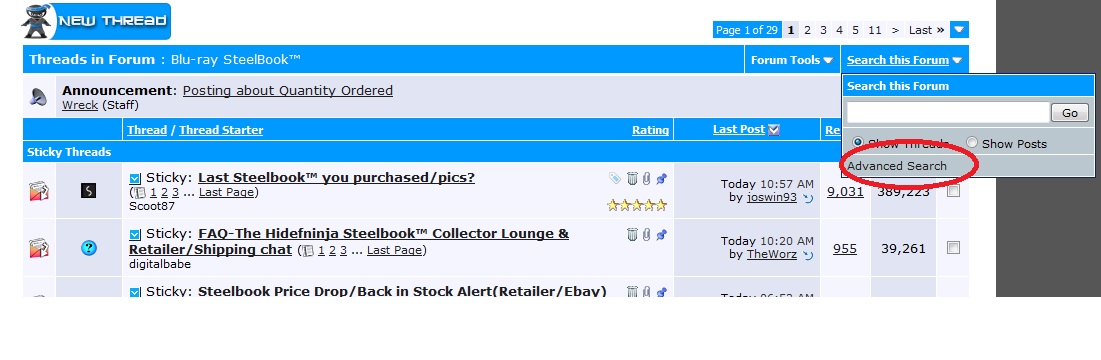Click the trash can icon on Last Steelbook thread

tap(632, 179)
